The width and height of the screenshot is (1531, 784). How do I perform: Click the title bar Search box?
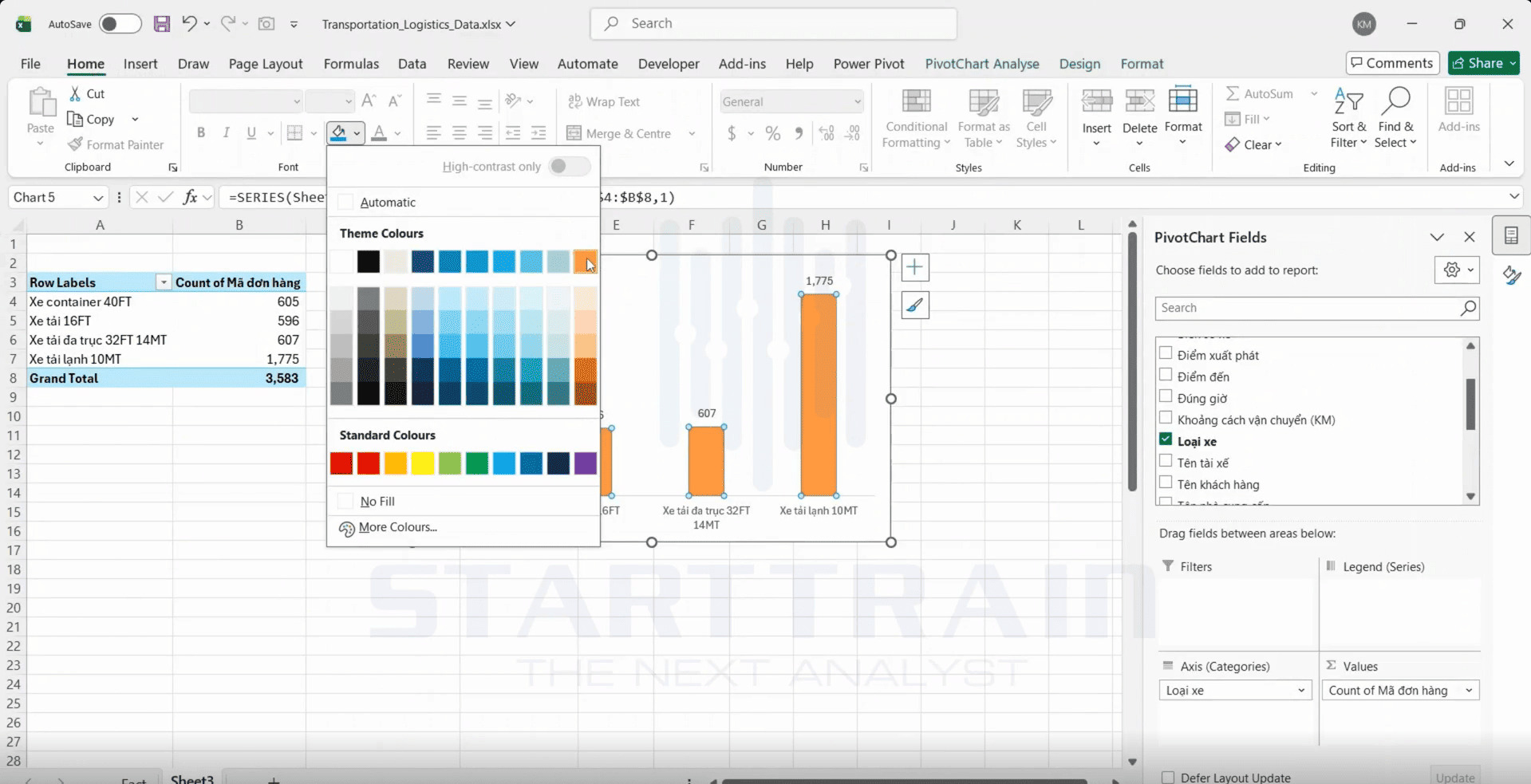[x=774, y=24]
